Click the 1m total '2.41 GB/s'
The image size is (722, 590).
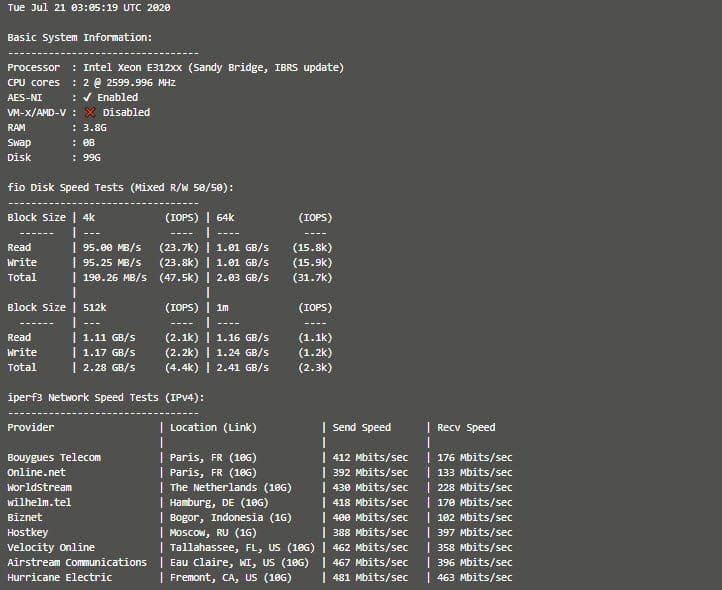point(243,368)
